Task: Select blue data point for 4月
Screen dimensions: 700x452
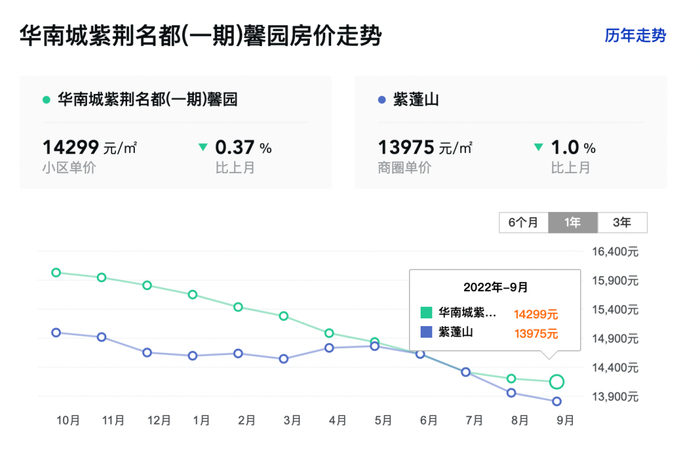Action: click(329, 348)
